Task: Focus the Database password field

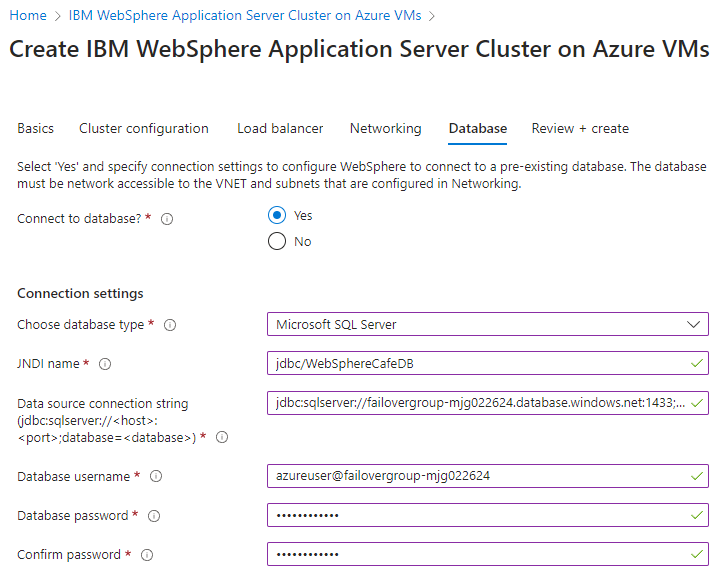Action: [x=488, y=515]
